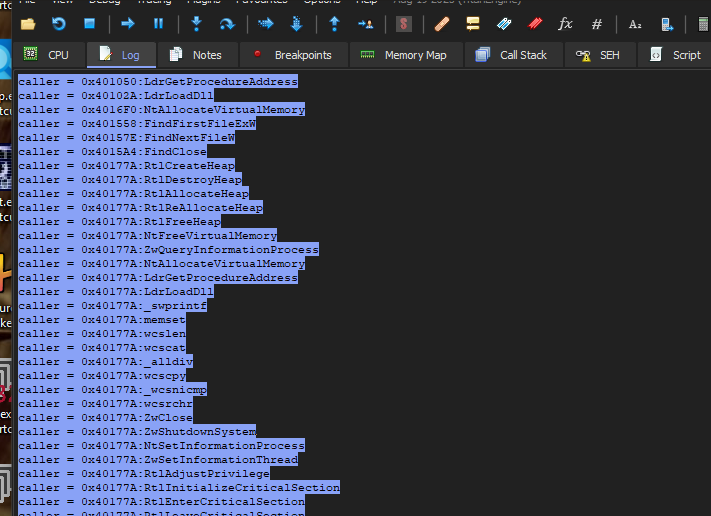Open Patches with the bandage icon
Screen dimensions: 711x516
(442, 24)
